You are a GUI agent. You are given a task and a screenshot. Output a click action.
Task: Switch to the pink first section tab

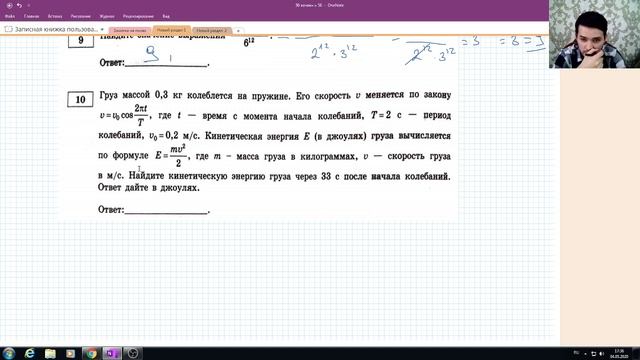(x=130, y=31)
